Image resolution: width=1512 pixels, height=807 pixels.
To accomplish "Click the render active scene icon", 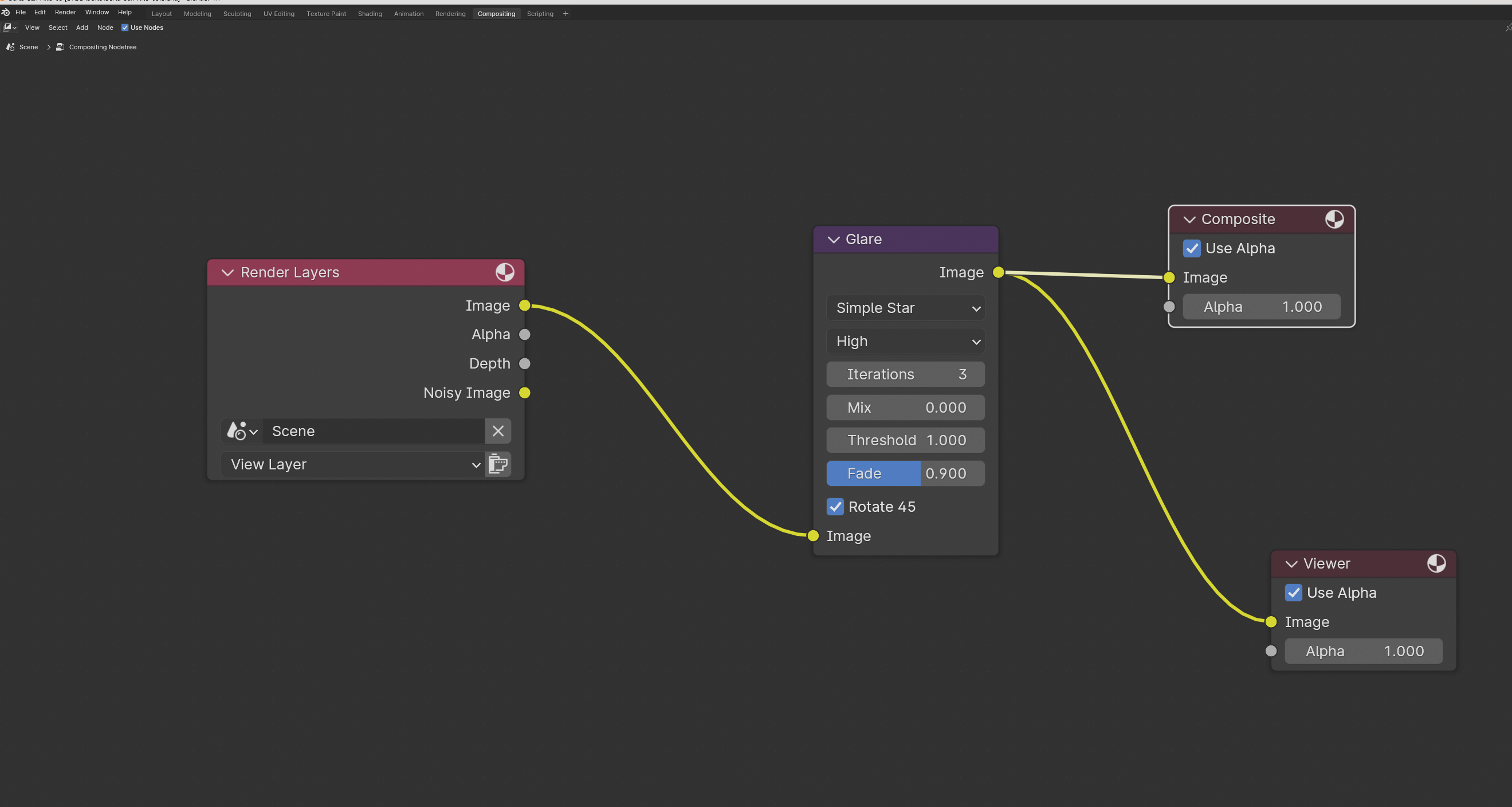I will point(498,464).
